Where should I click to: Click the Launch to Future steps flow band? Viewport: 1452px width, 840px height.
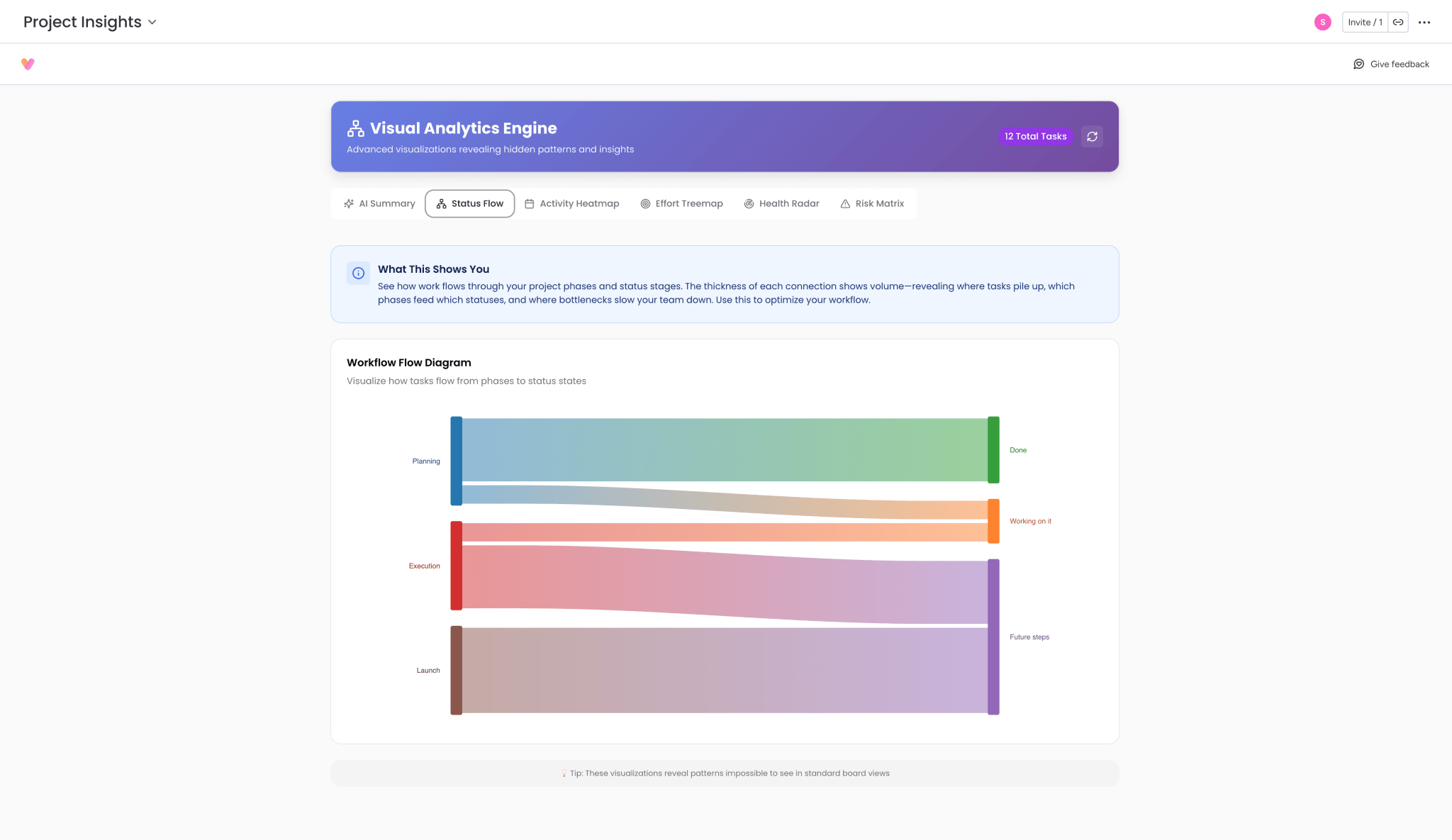click(723, 670)
